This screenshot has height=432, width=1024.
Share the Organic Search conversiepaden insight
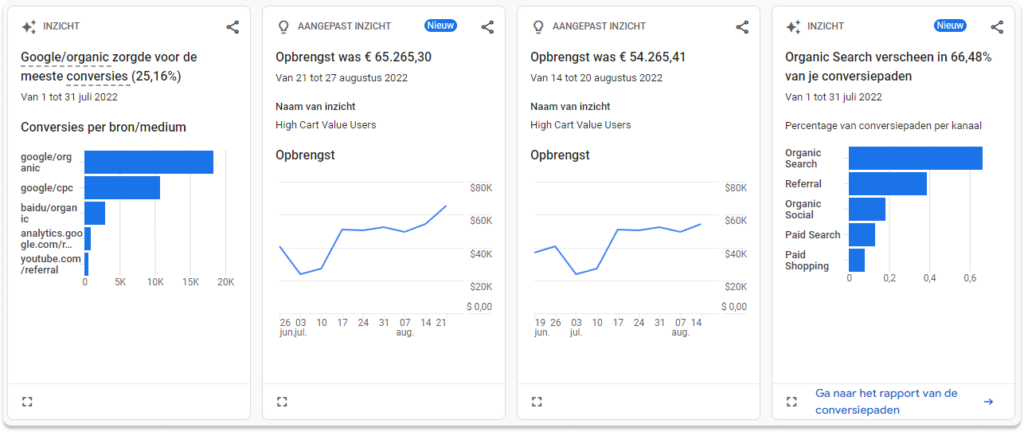(x=997, y=27)
